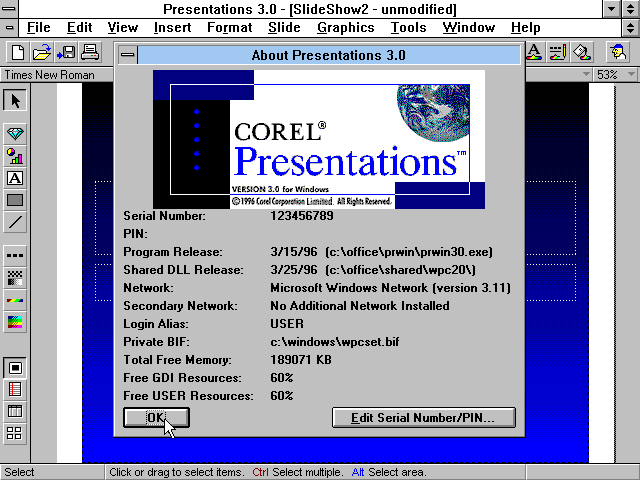Open the Tools menu
Image resolution: width=640 pixels, height=480 pixels.
pos(408,27)
